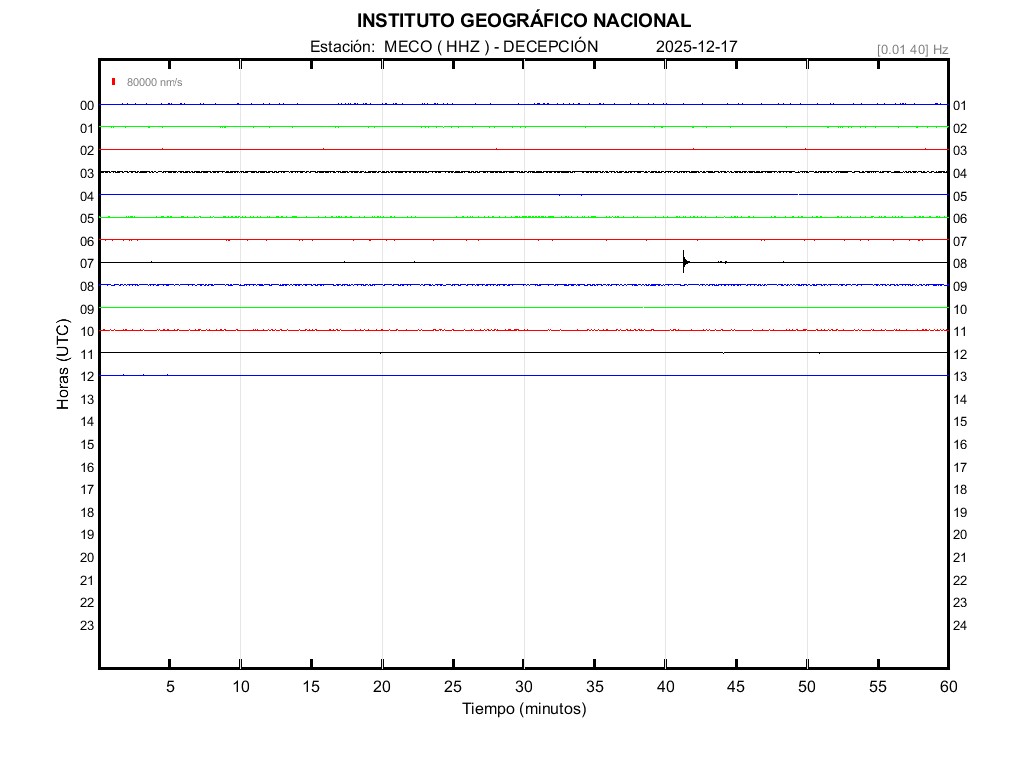Click the 20 minute tick label

tap(382, 687)
